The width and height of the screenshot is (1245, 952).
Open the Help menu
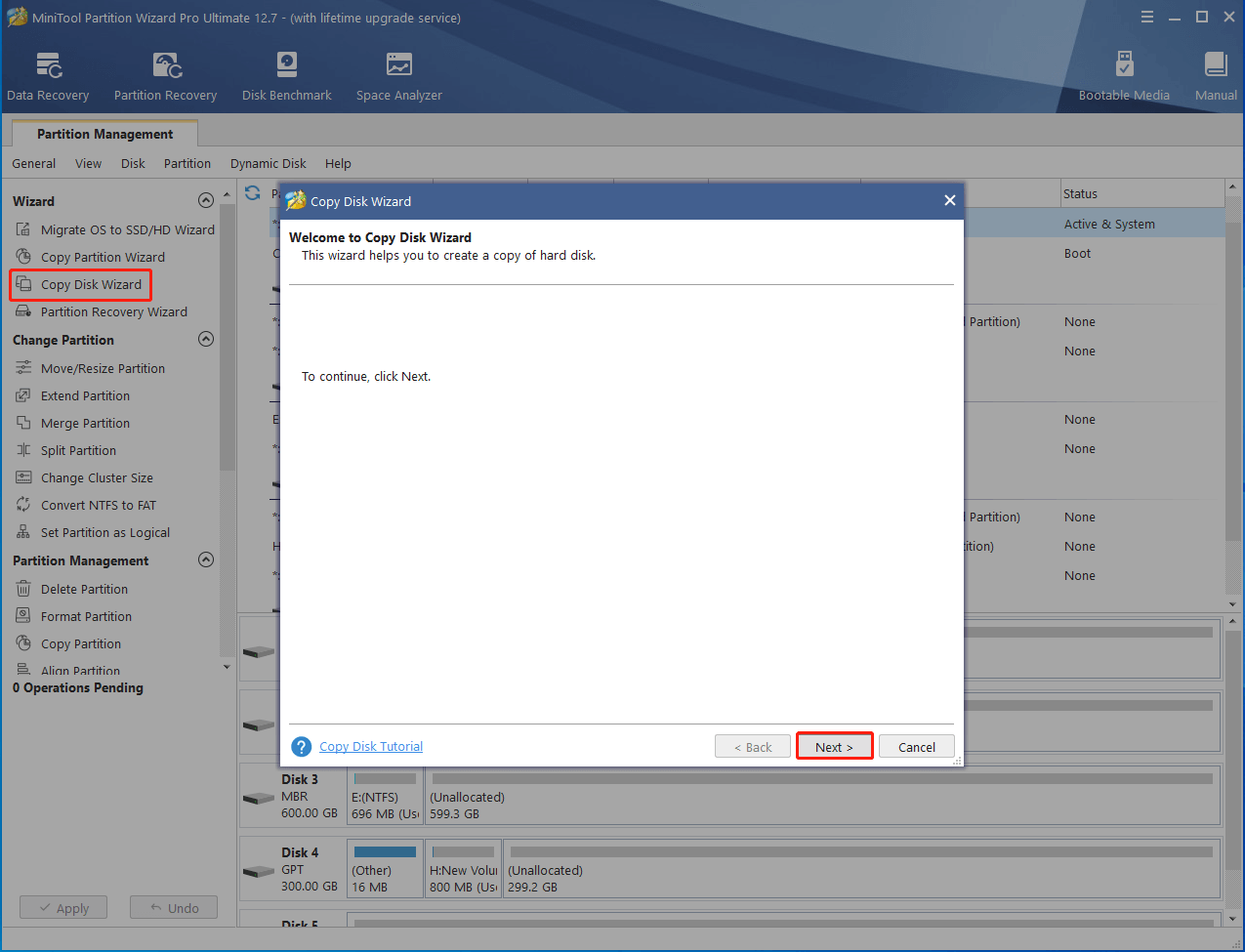pyautogui.click(x=338, y=163)
